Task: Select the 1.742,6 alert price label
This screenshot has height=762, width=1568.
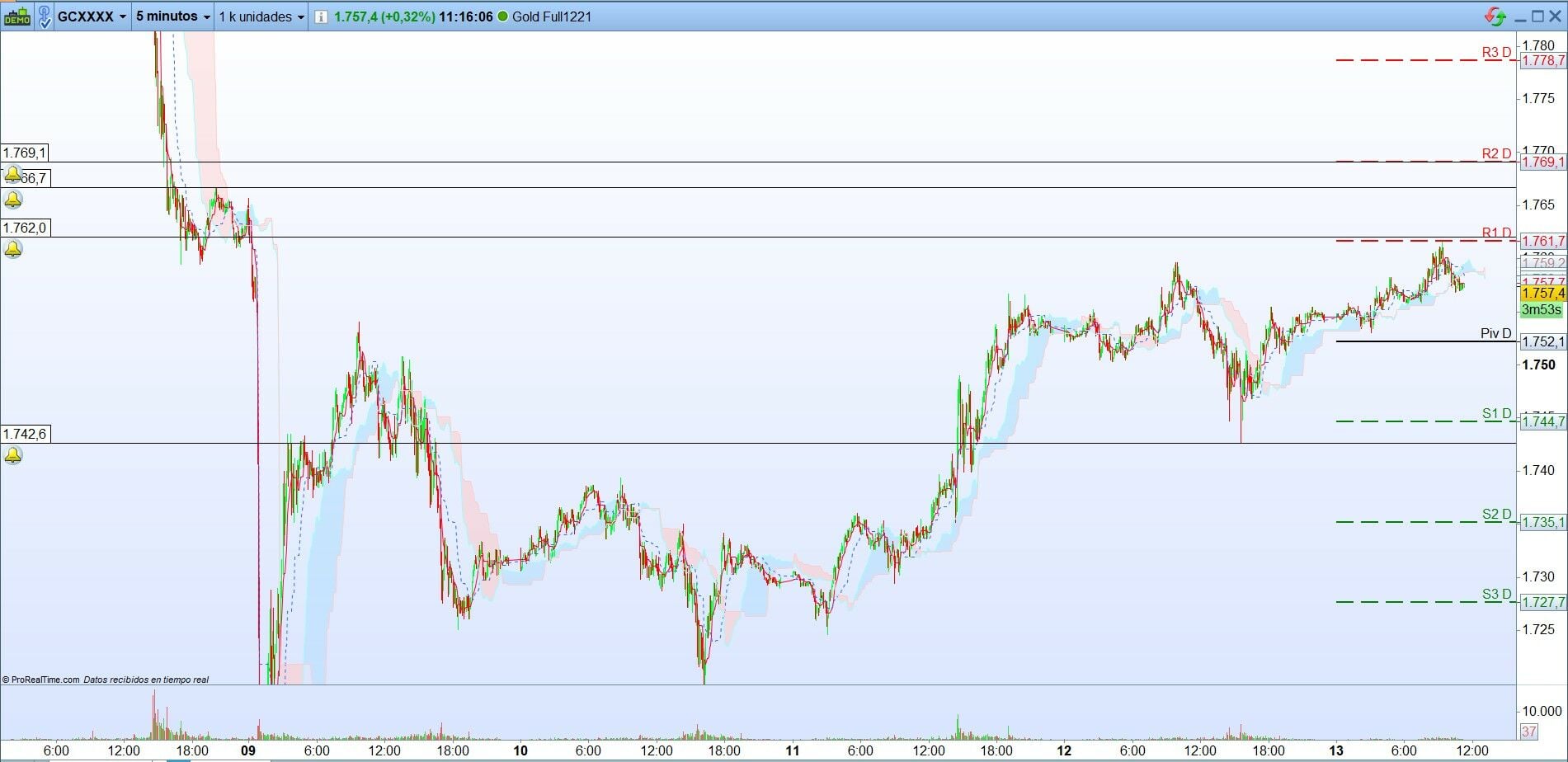Action: [25, 434]
